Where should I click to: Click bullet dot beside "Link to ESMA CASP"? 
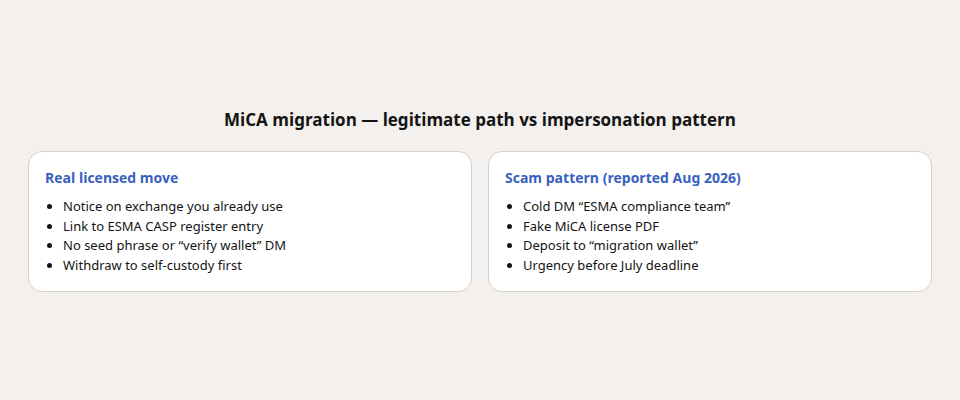coord(50,227)
